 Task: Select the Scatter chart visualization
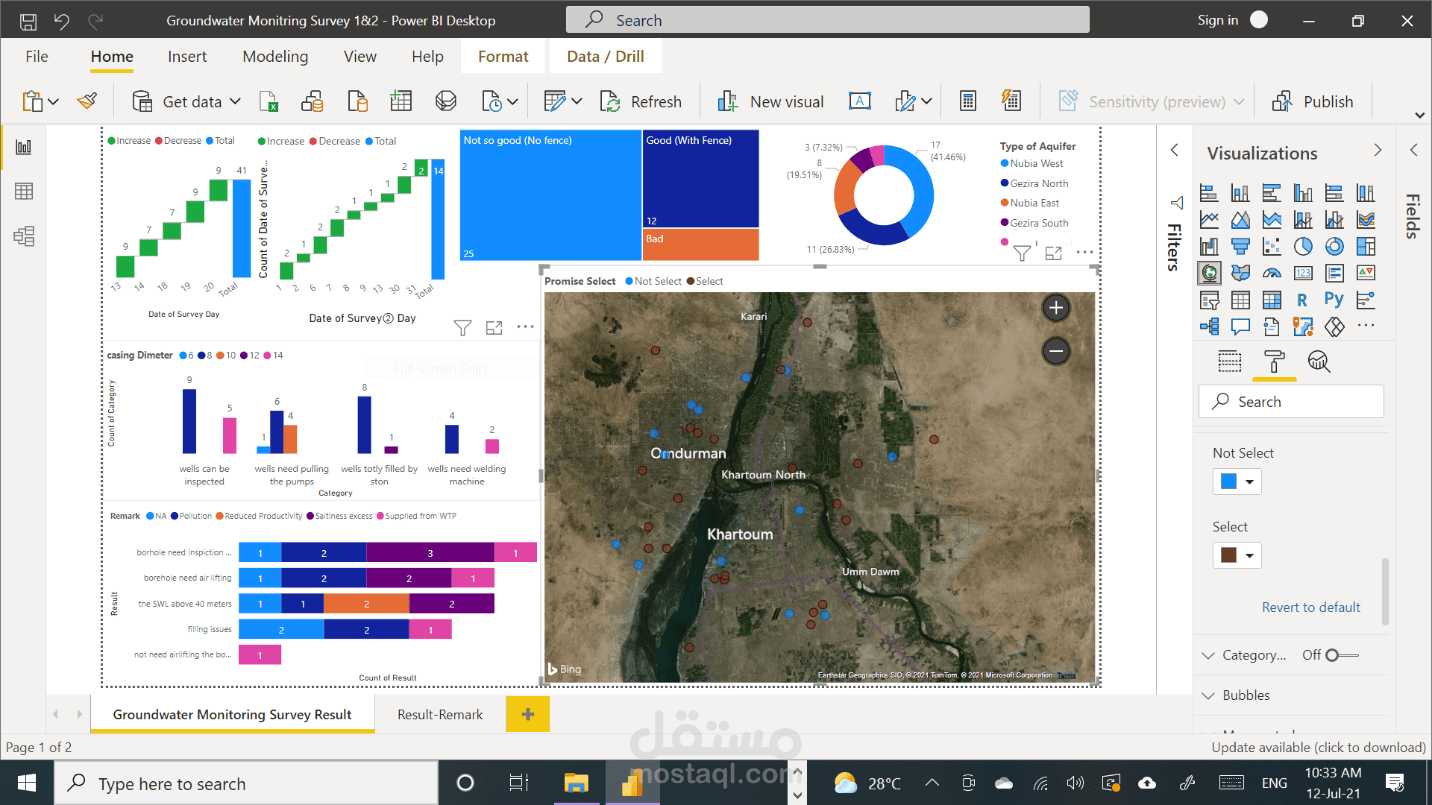1272,246
